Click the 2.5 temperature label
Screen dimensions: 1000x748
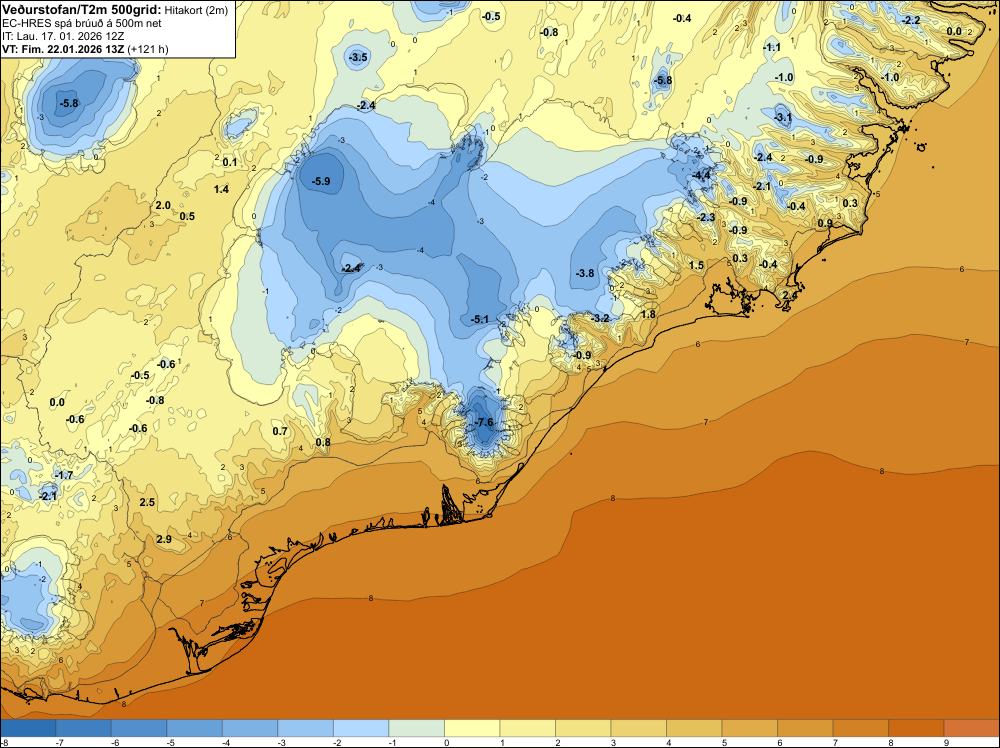coord(147,502)
